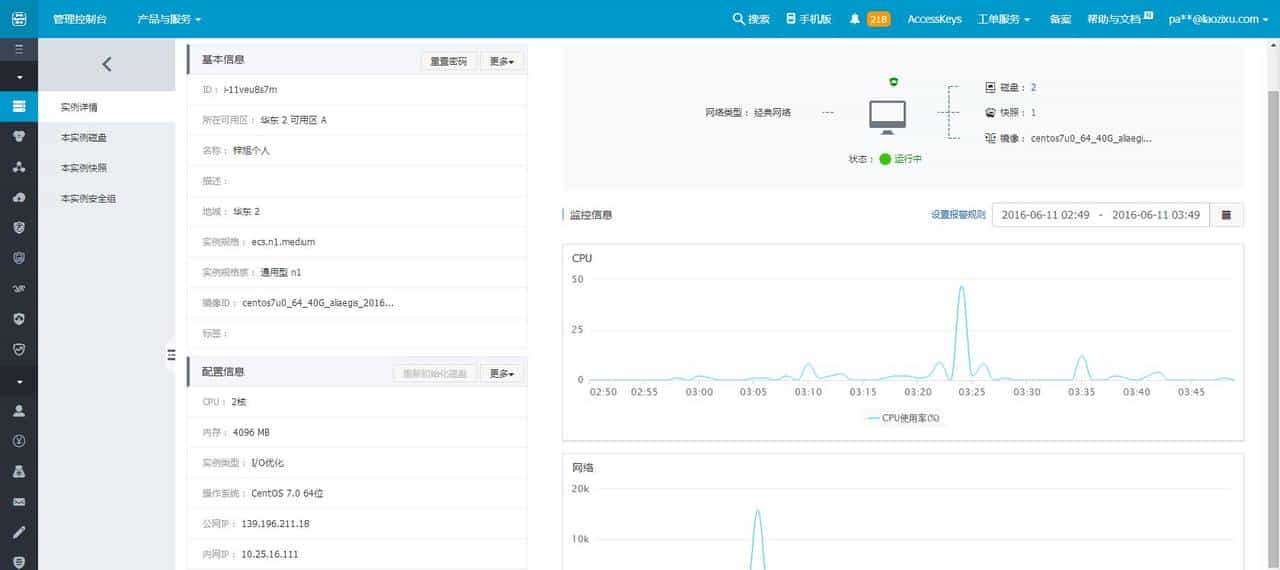Collapse the lower sidebar group caret
Viewport: 1280px width, 570px height.
click(18, 382)
